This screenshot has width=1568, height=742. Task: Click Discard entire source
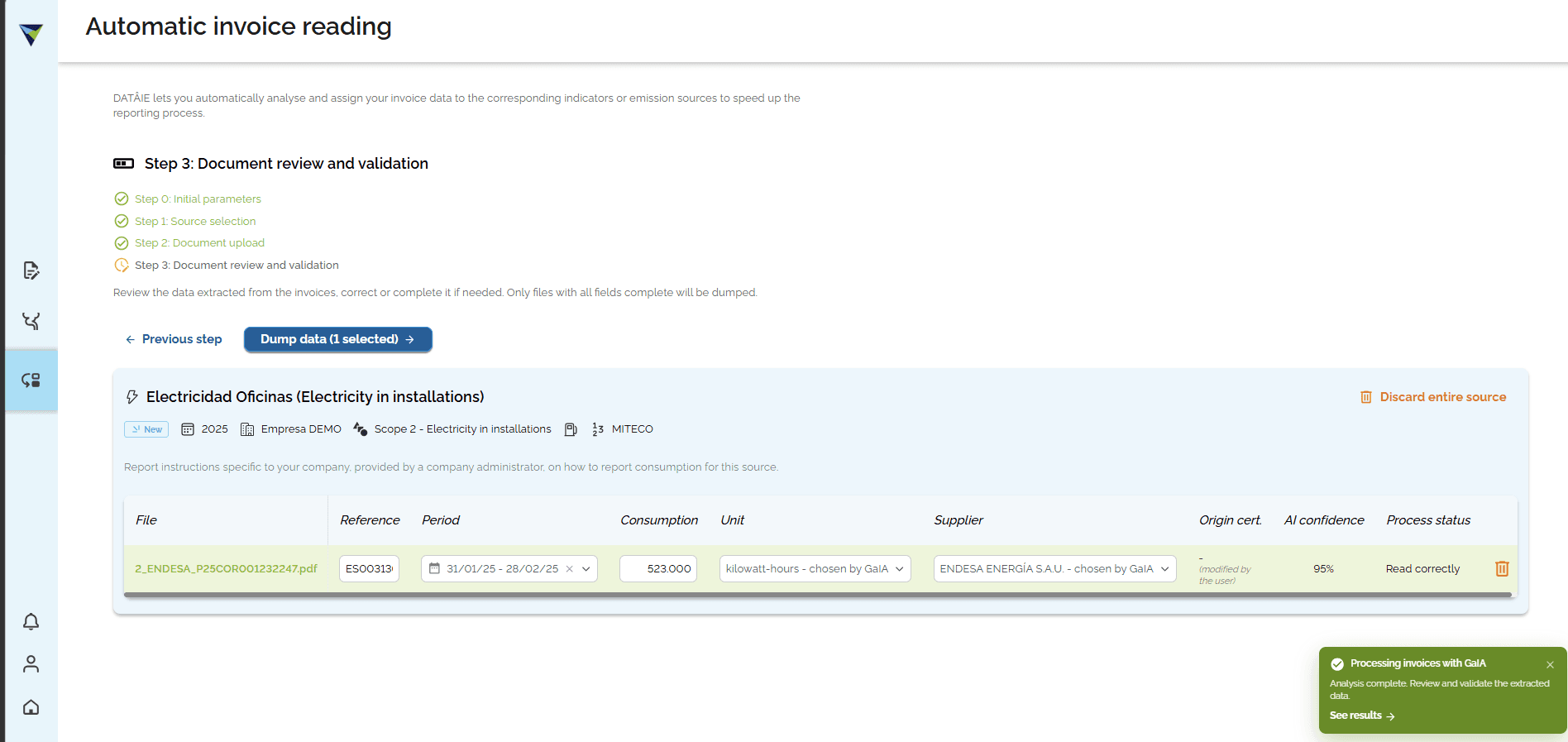1433,397
